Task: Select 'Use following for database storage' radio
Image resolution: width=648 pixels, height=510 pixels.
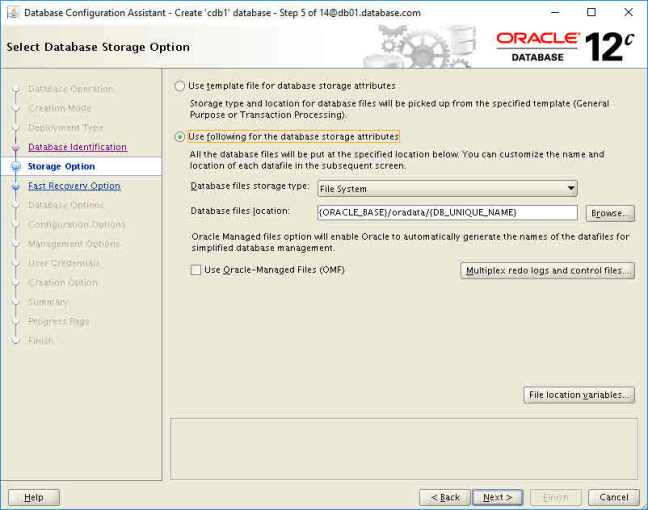Action: coord(180,137)
